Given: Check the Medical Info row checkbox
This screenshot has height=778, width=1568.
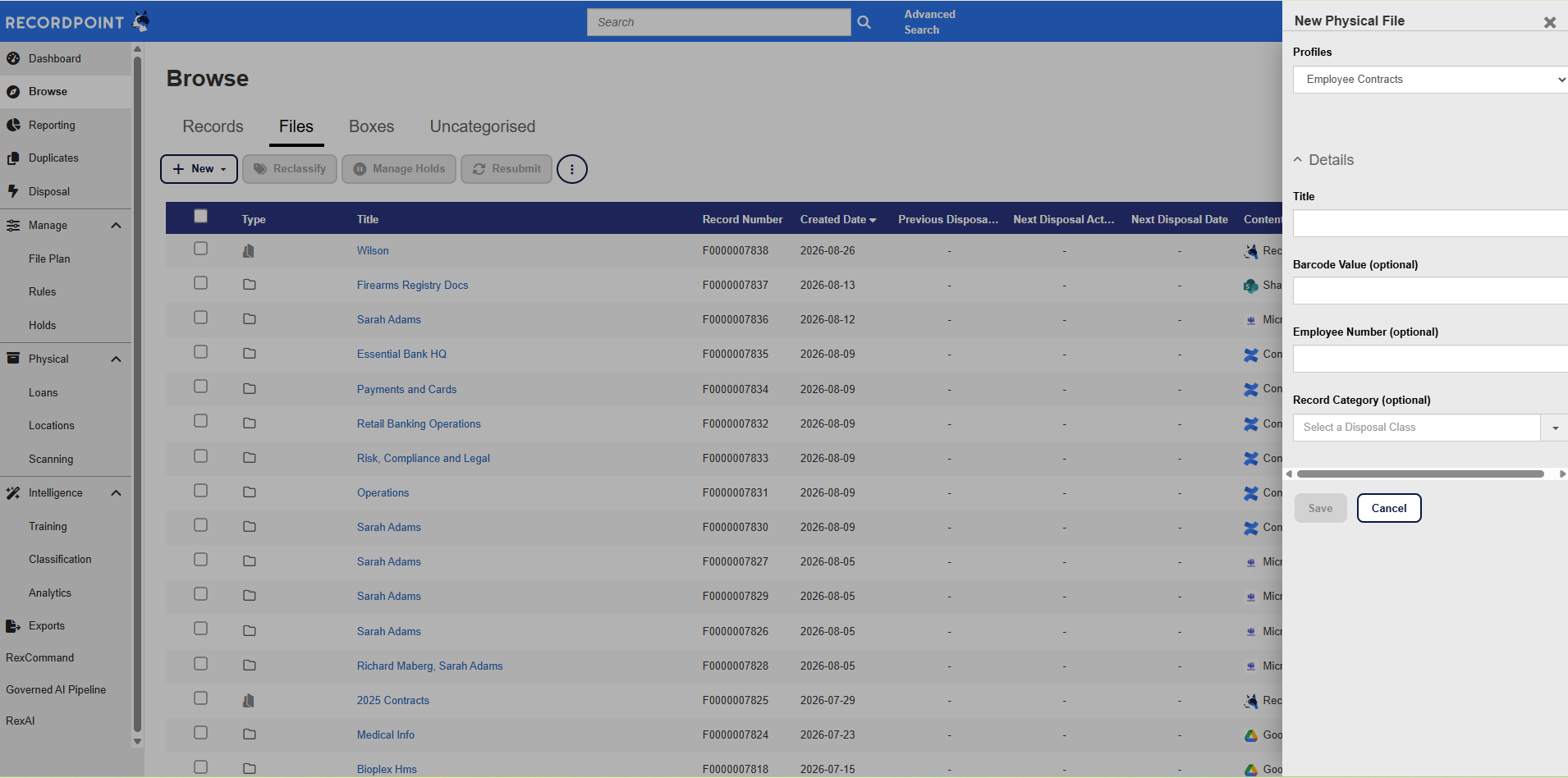Looking at the screenshot, I should pos(200,732).
